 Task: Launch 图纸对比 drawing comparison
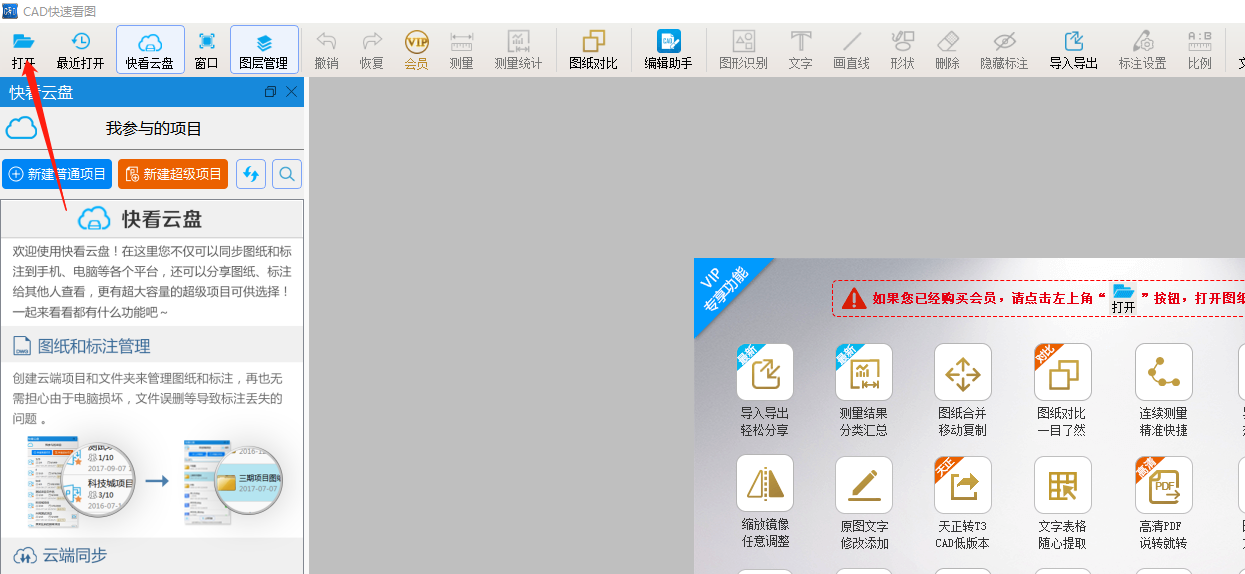pyautogui.click(x=594, y=50)
